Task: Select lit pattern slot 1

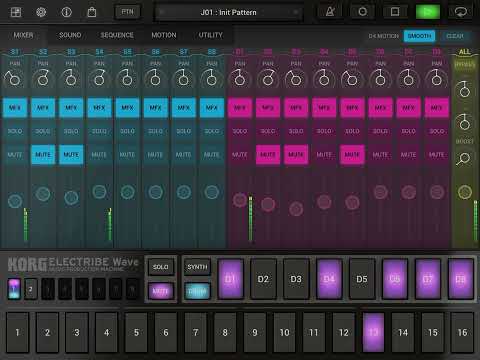Action: click(x=14, y=289)
